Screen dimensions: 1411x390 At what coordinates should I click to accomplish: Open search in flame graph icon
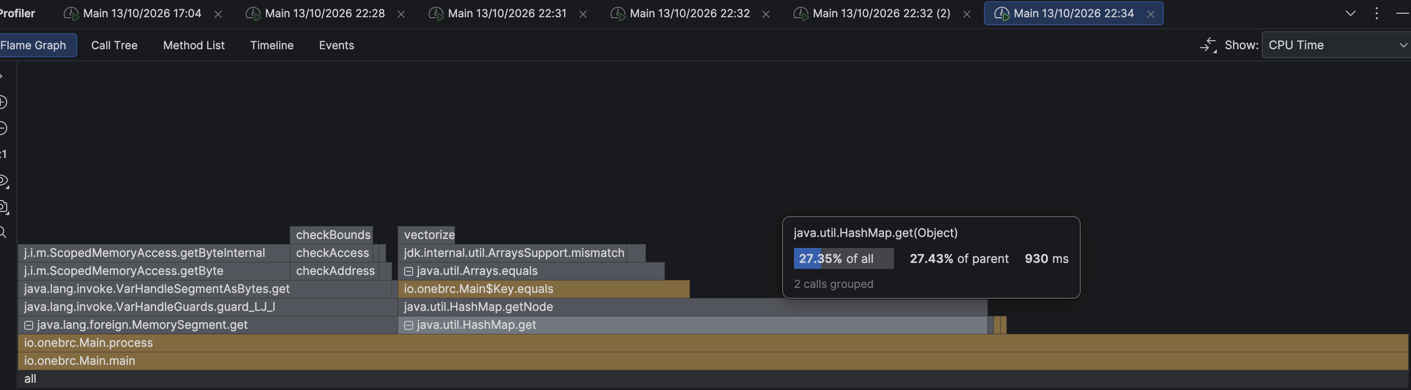tap(3, 233)
